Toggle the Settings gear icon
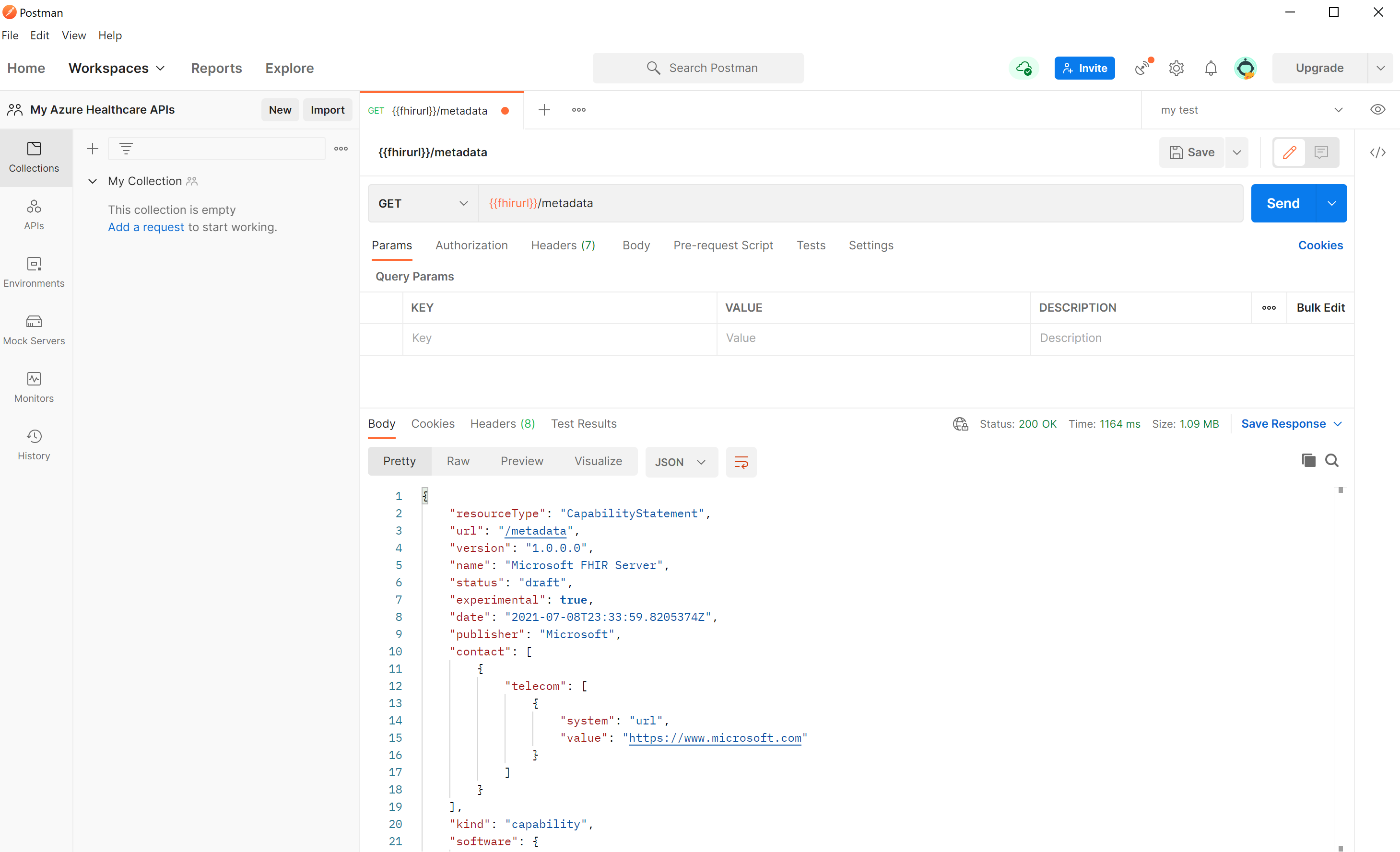Screen dimensions: 1400x852 1177,68
